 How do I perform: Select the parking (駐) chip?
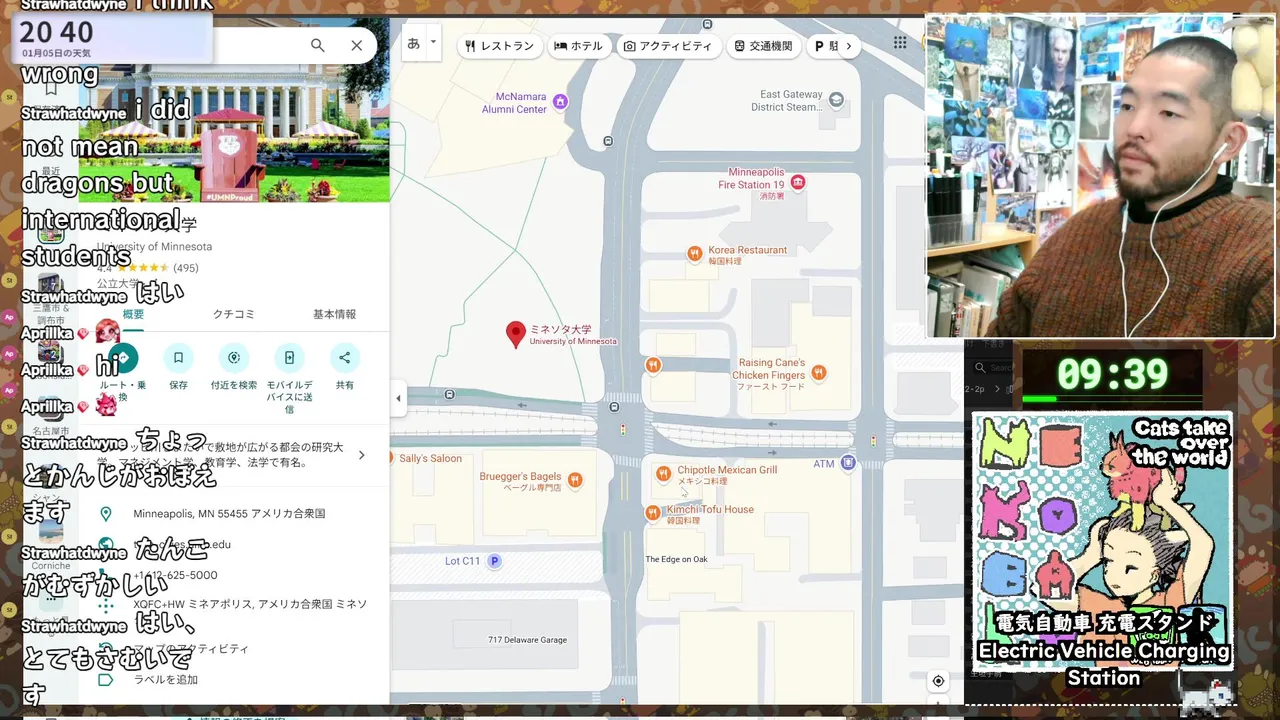826,46
